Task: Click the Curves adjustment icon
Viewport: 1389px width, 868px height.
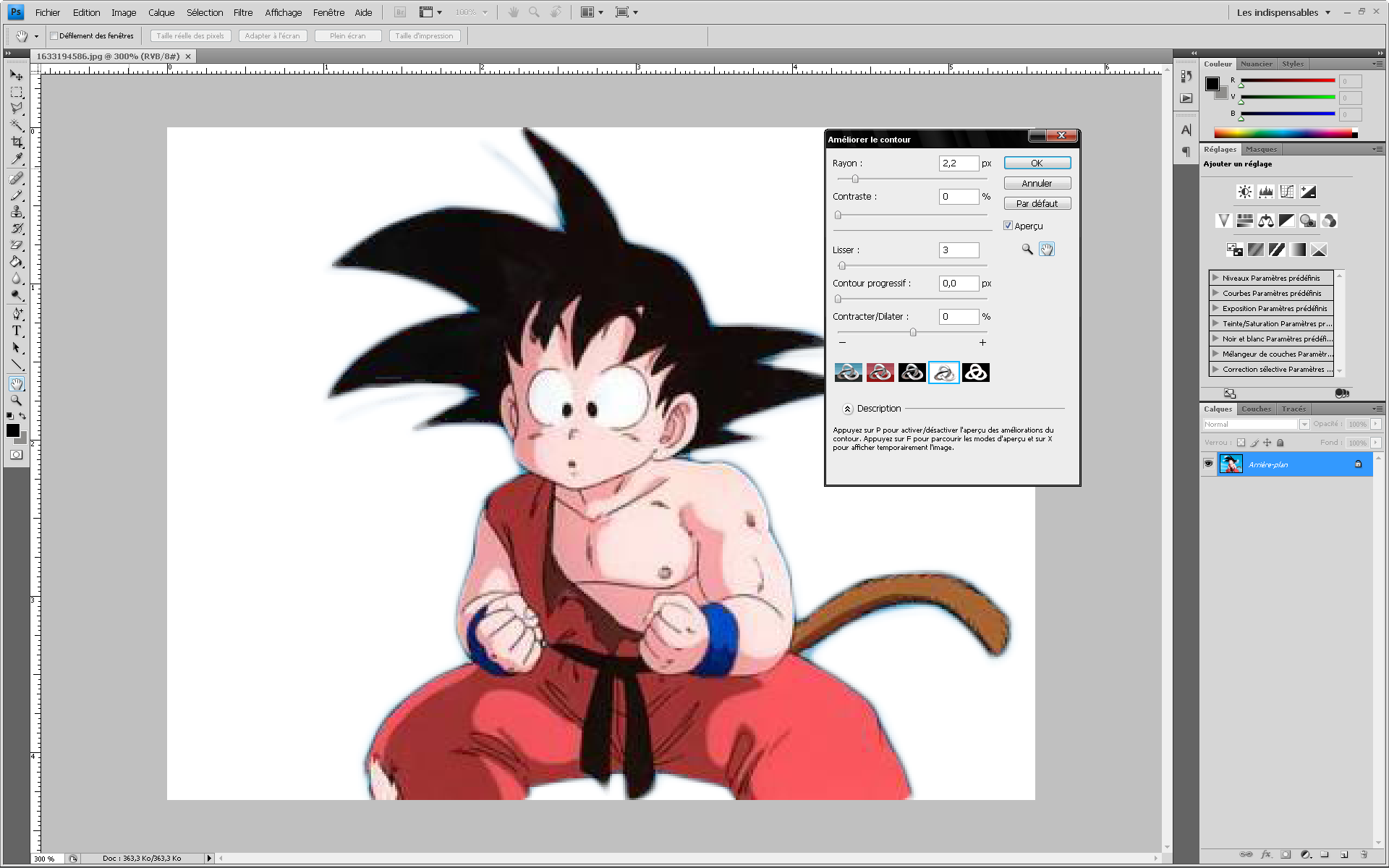Action: [1286, 192]
